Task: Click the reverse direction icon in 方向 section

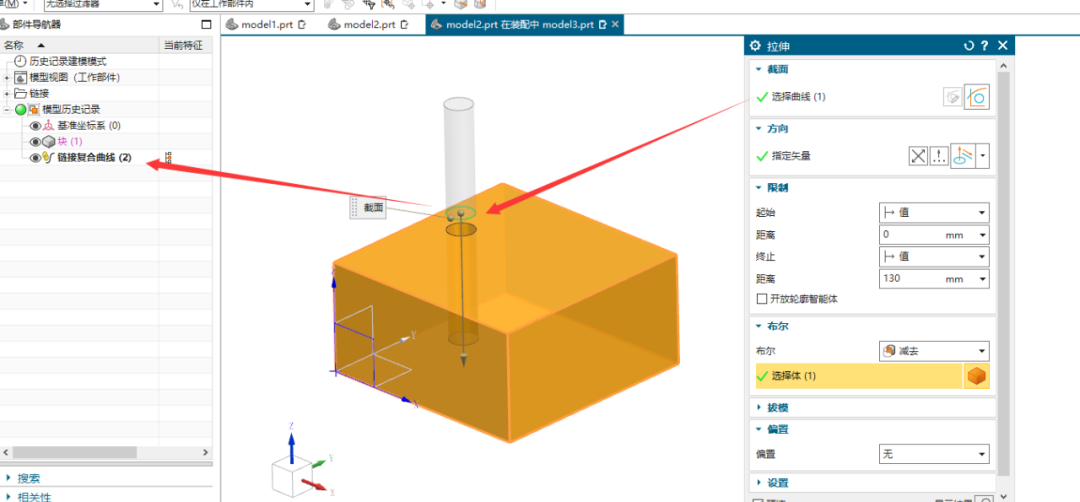Action: pos(918,156)
